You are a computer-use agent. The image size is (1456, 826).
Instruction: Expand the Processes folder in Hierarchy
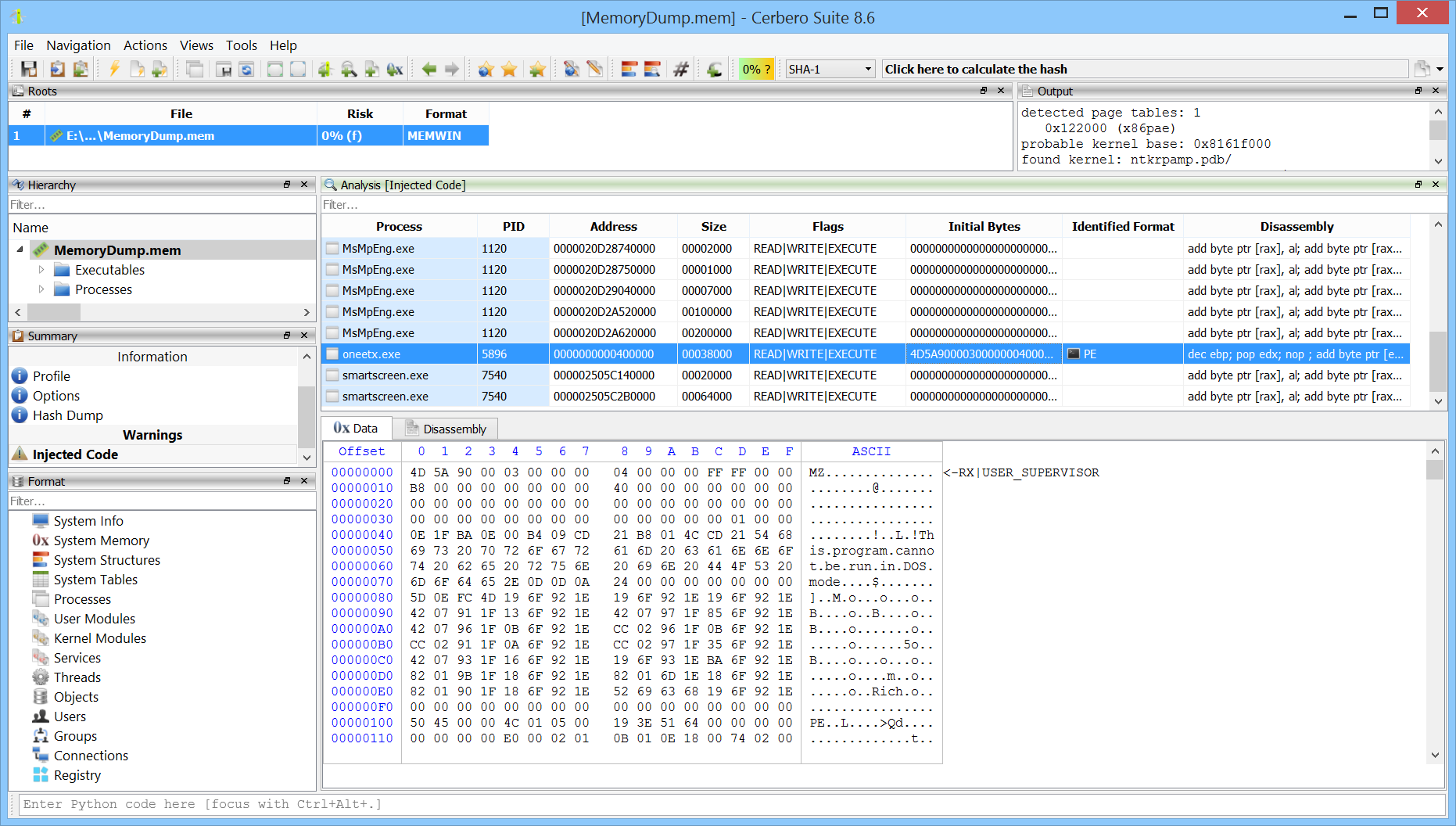click(41, 289)
